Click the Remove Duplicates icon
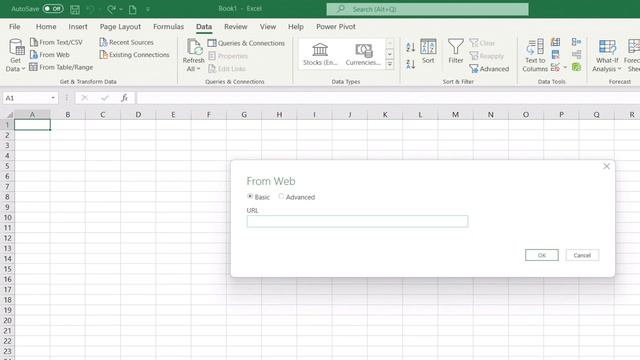This screenshot has height=360, width=640. (x=556, y=54)
